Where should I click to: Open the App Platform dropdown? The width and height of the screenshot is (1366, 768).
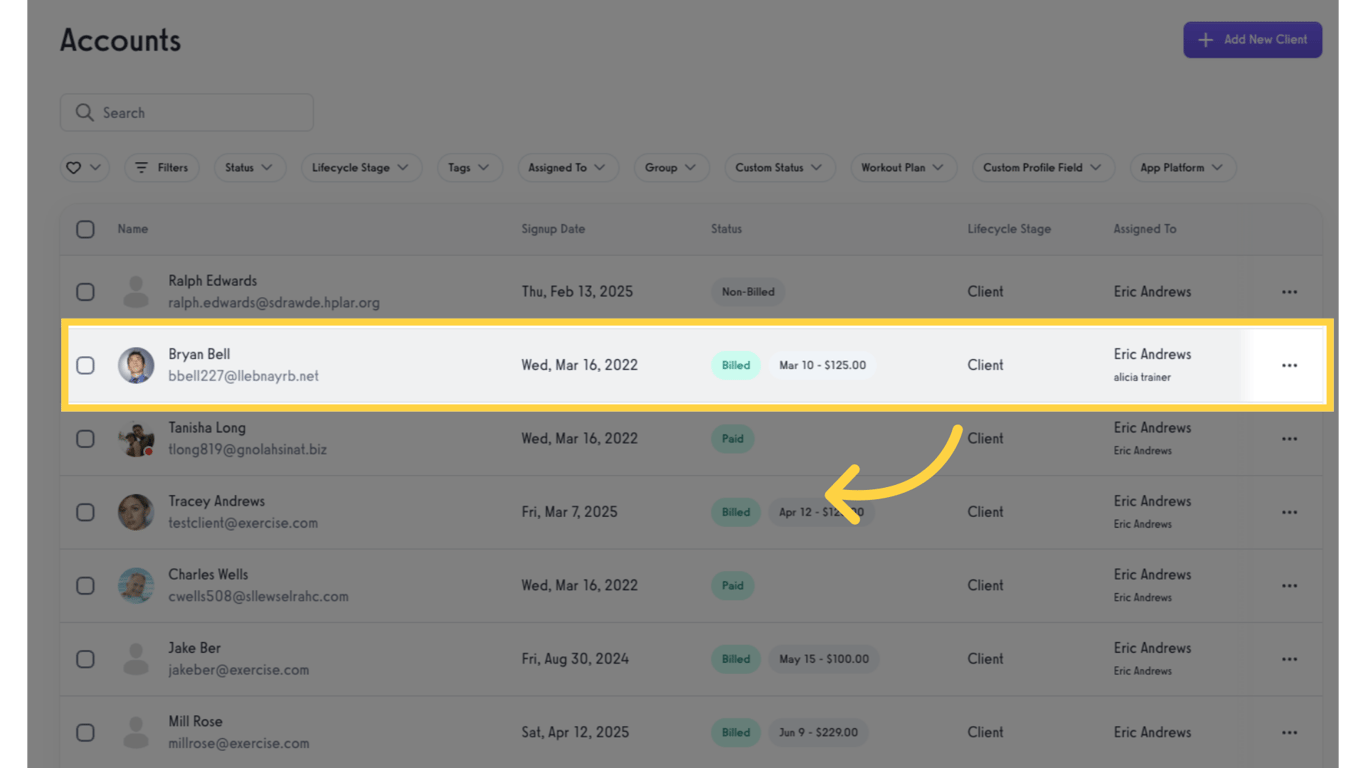(x=1183, y=167)
